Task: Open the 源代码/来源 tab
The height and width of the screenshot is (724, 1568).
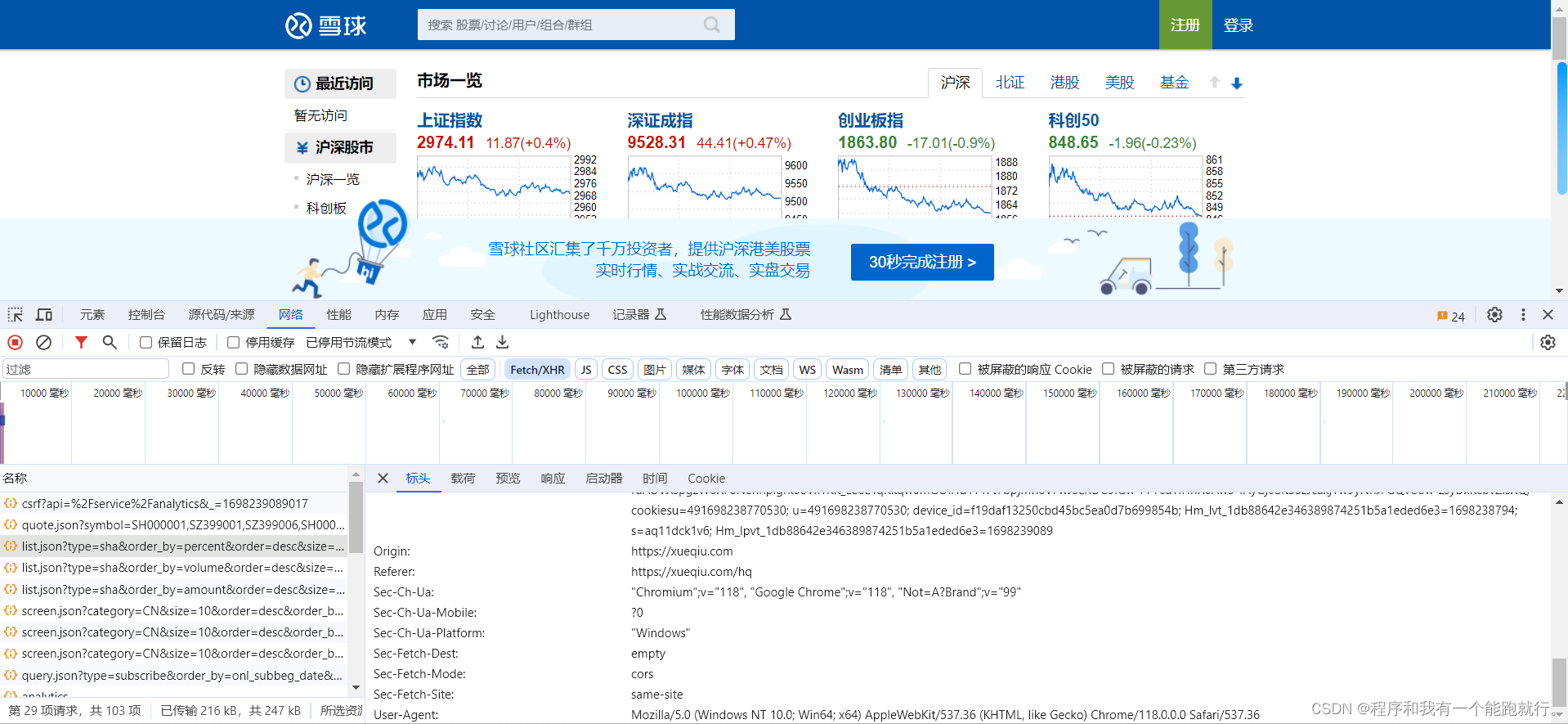Action: [222, 315]
